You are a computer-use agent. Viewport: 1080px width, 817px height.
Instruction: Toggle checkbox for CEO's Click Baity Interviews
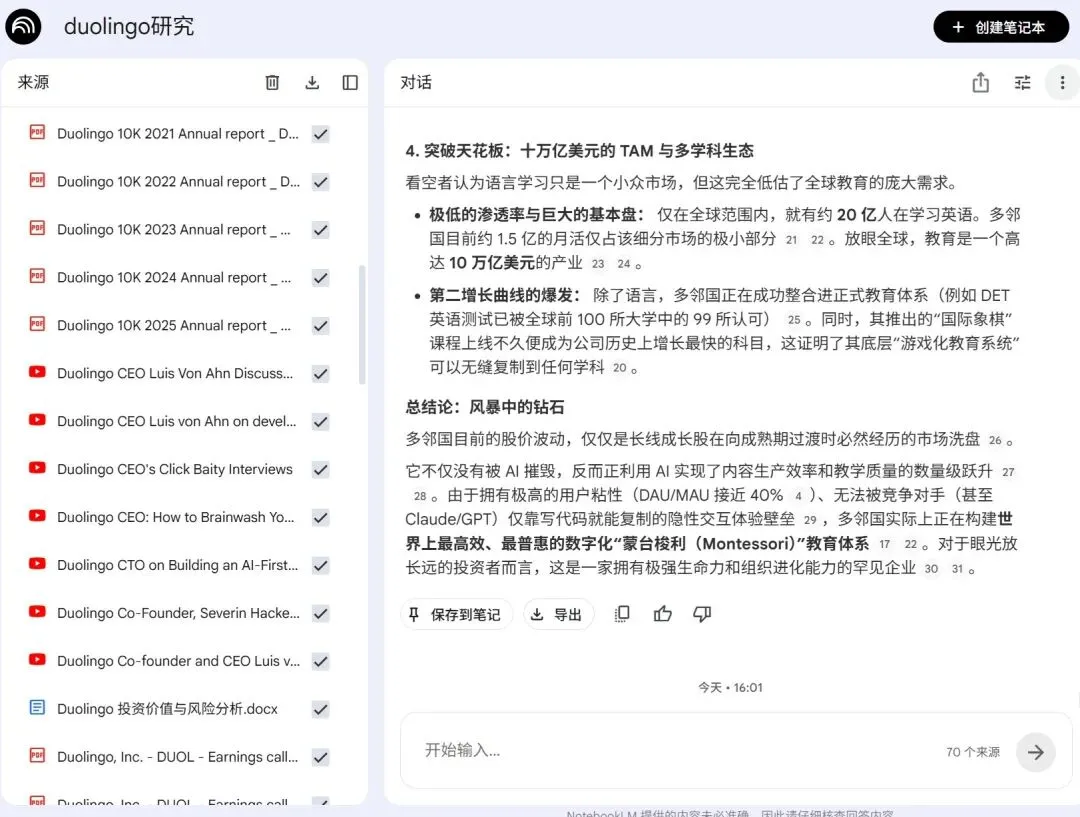point(320,469)
